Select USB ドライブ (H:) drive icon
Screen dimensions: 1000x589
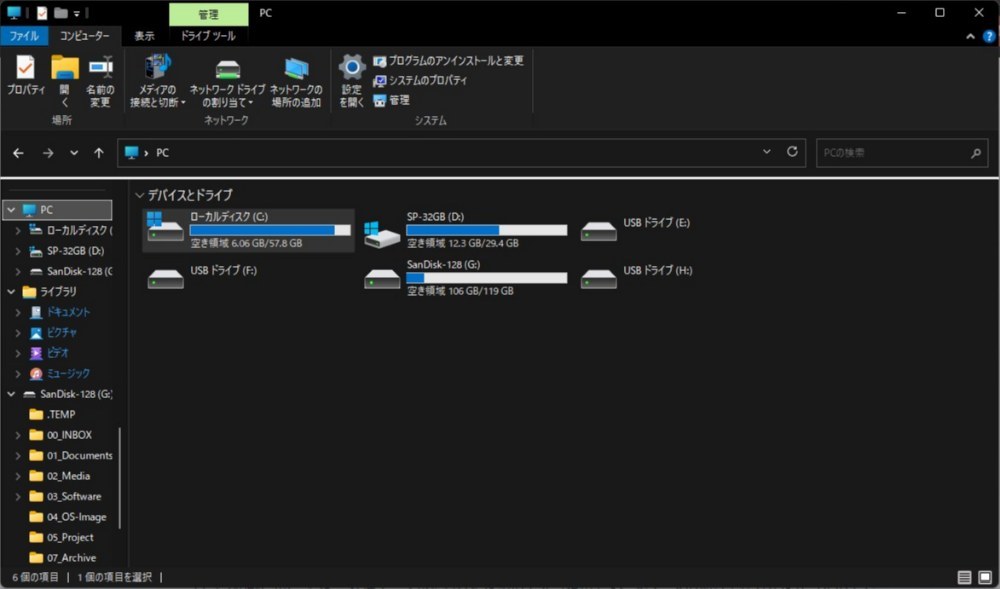pos(598,279)
